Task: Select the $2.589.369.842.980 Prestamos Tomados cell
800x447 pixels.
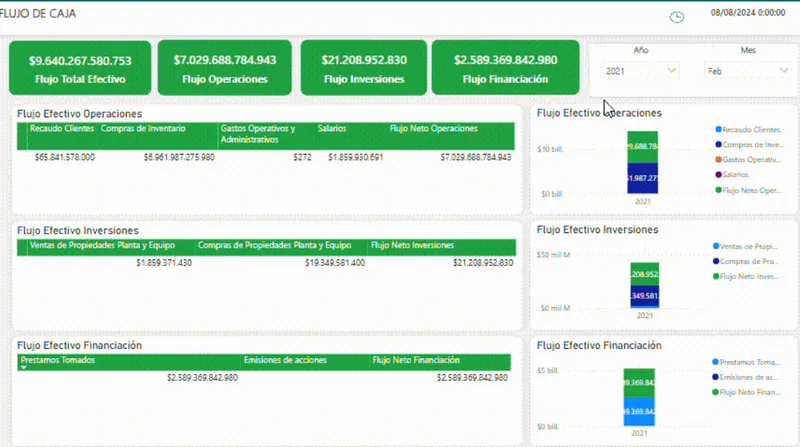Action: click(202, 378)
